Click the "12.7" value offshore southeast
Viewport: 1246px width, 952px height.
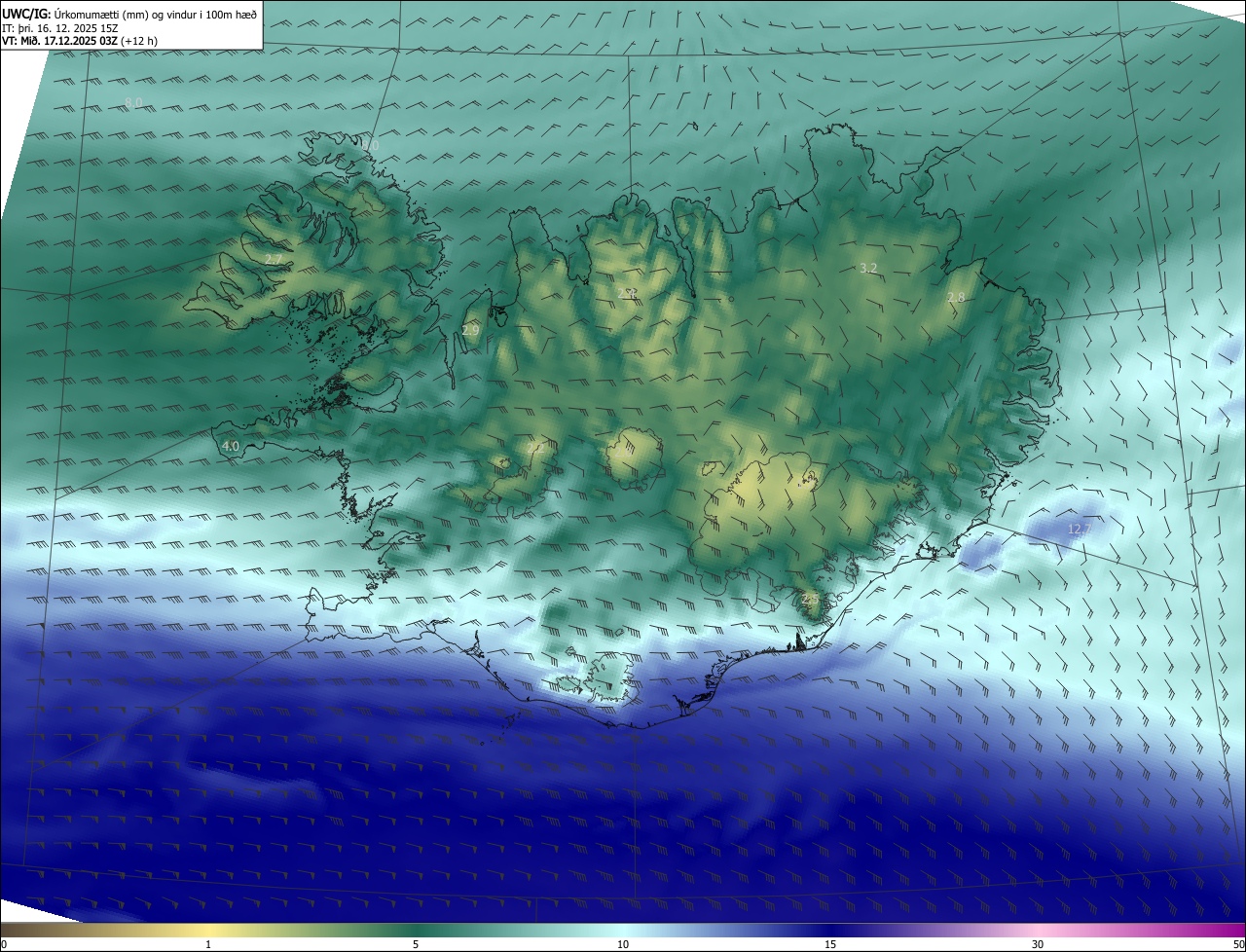[1079, 529]
